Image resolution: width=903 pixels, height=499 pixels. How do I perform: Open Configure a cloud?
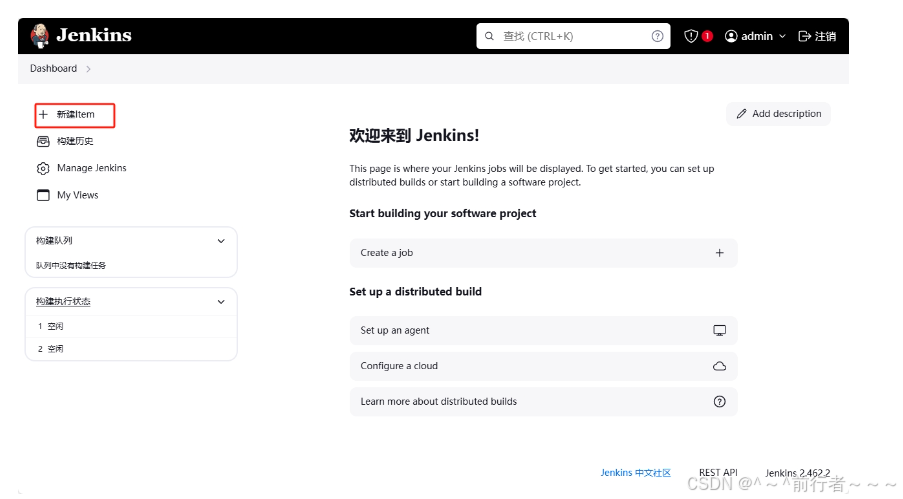pos(543,366)
